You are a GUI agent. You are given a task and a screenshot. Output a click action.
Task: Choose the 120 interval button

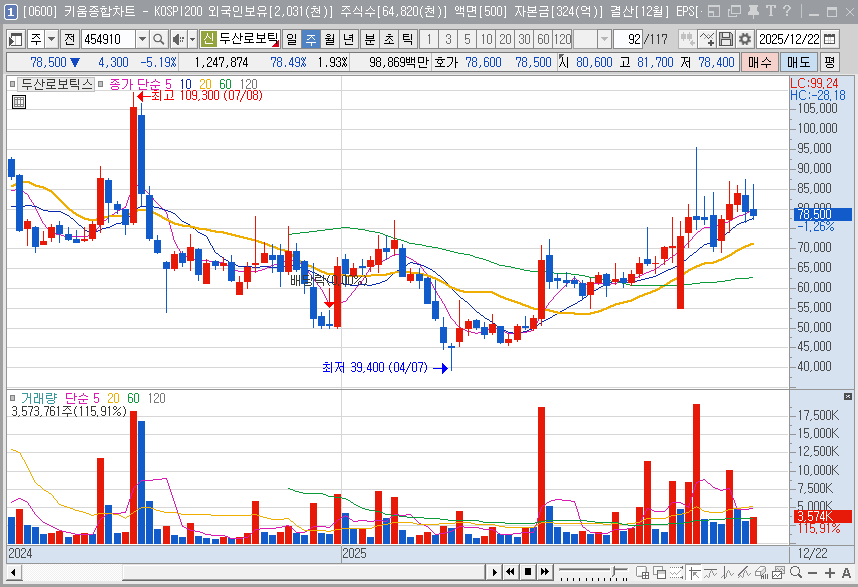coord(563,39)
